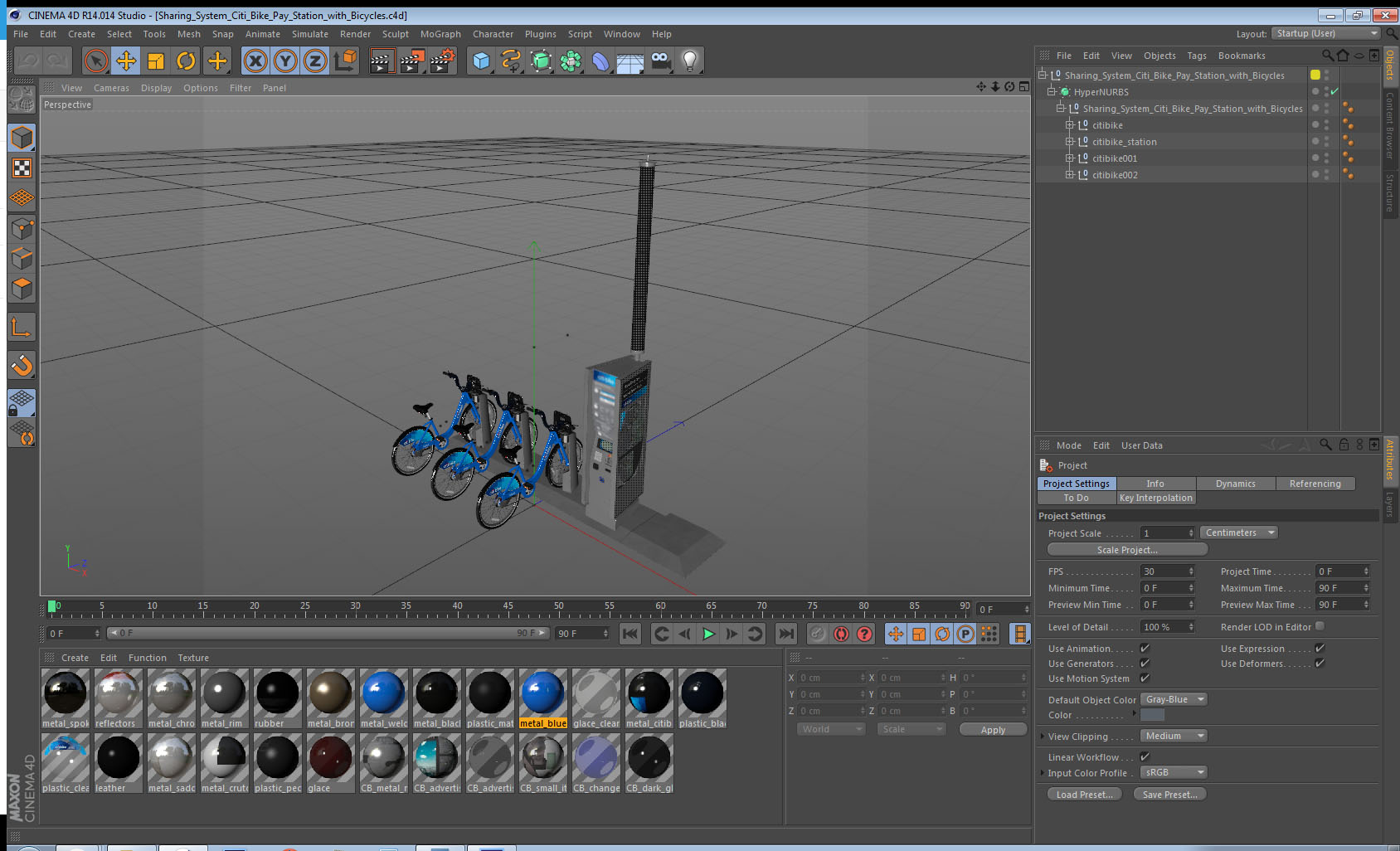The width and height of the screenshot is (1400, 851).
Task: Switch to Texture mode checkerboard icon
Action: 22,168
